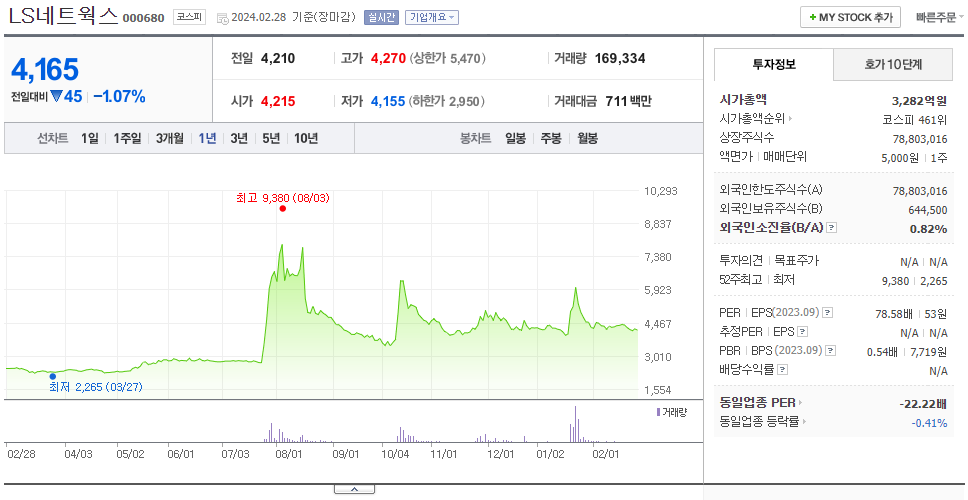Click the purple 거래량 legend marker

point(658,412)
